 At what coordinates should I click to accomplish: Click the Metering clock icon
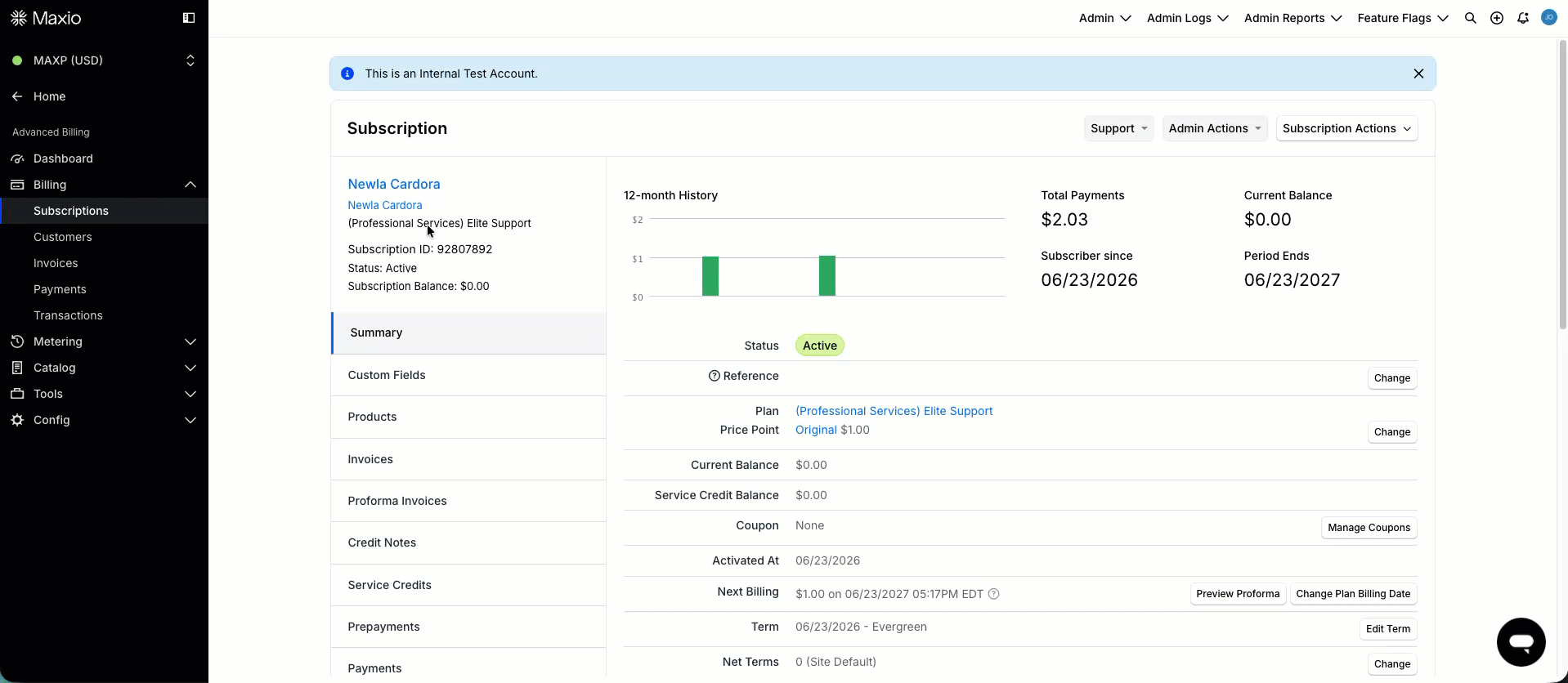[x=17, y=341]
